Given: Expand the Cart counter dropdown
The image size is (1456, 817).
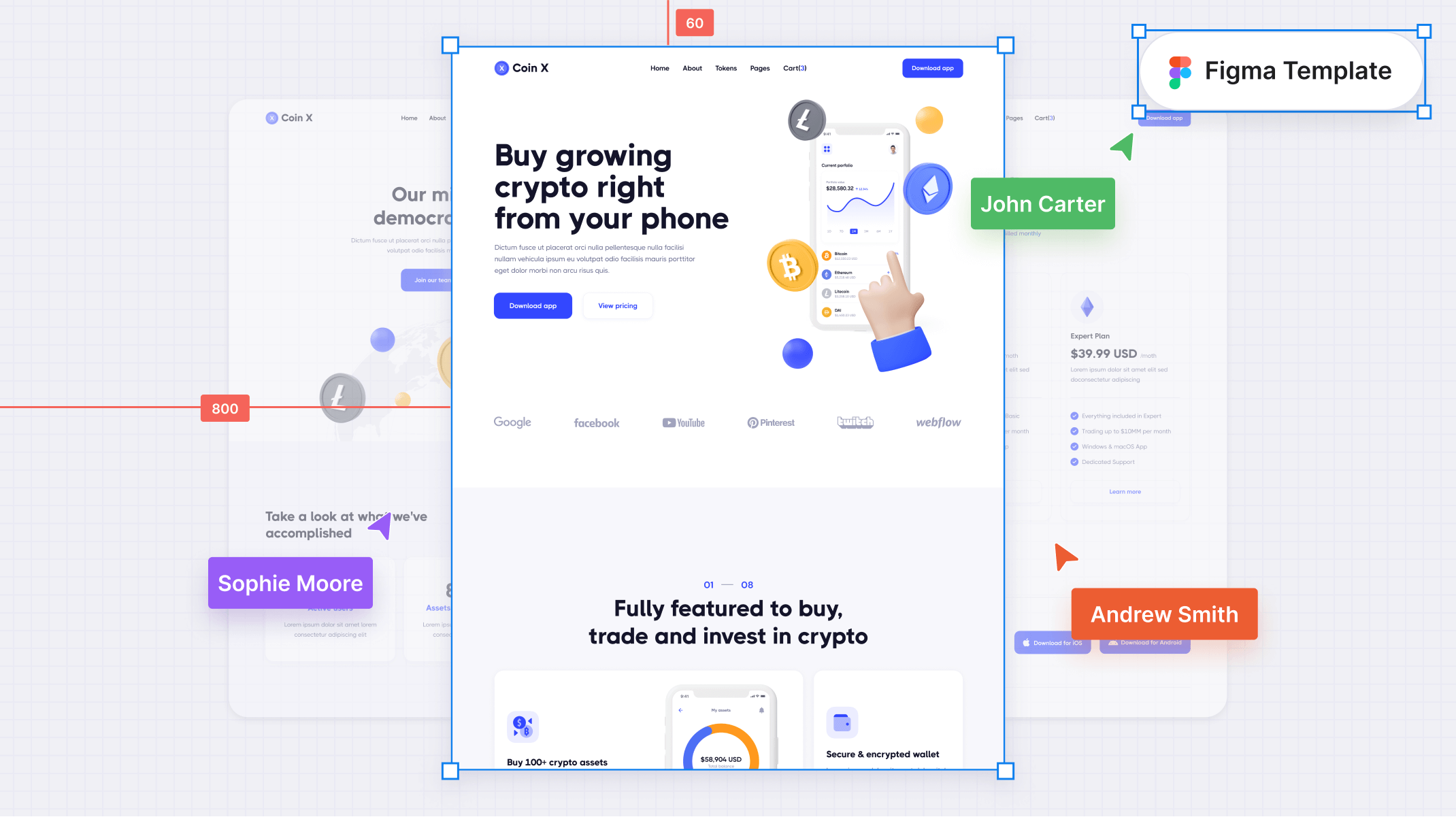Looking at the screenshot, I should click(794, 68).
